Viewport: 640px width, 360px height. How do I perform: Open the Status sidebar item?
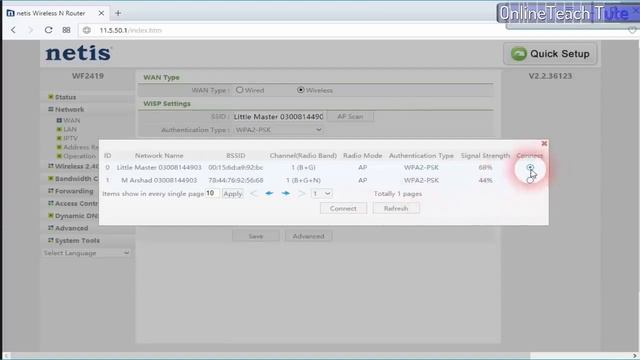65,97
